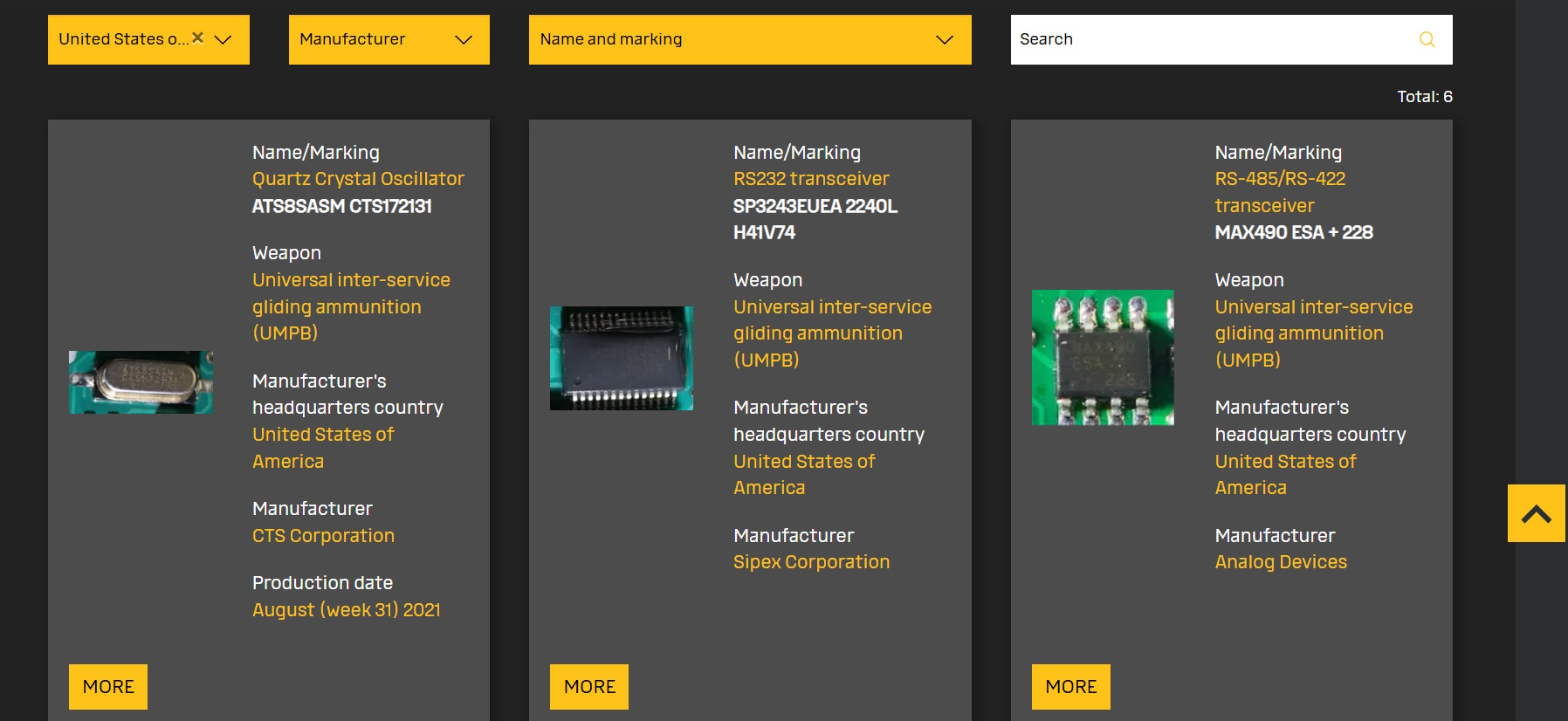Follow the Quartz Crystal Oscillator link

pyautogui.click(x=358, y=179)
